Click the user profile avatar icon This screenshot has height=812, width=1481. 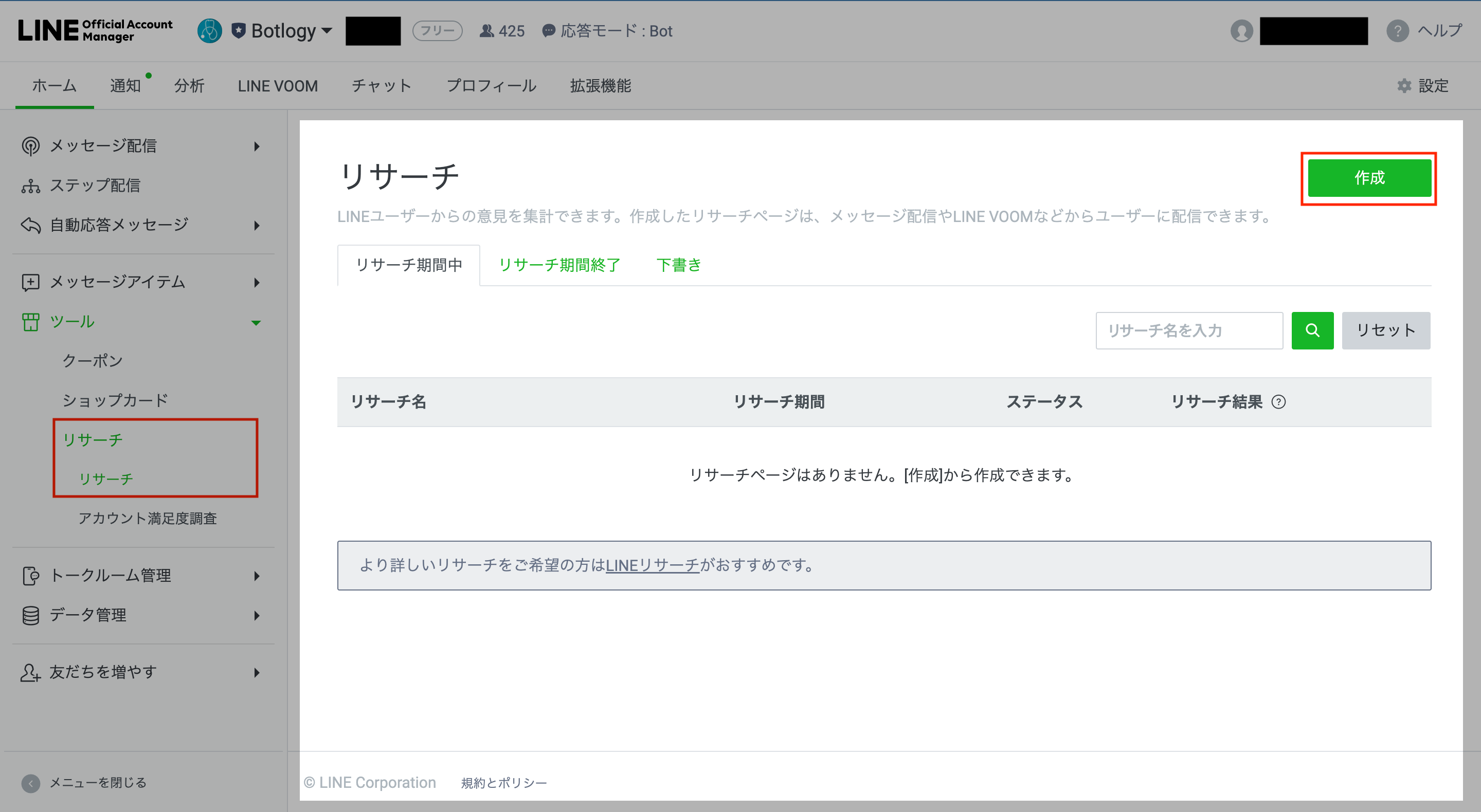1241,31
